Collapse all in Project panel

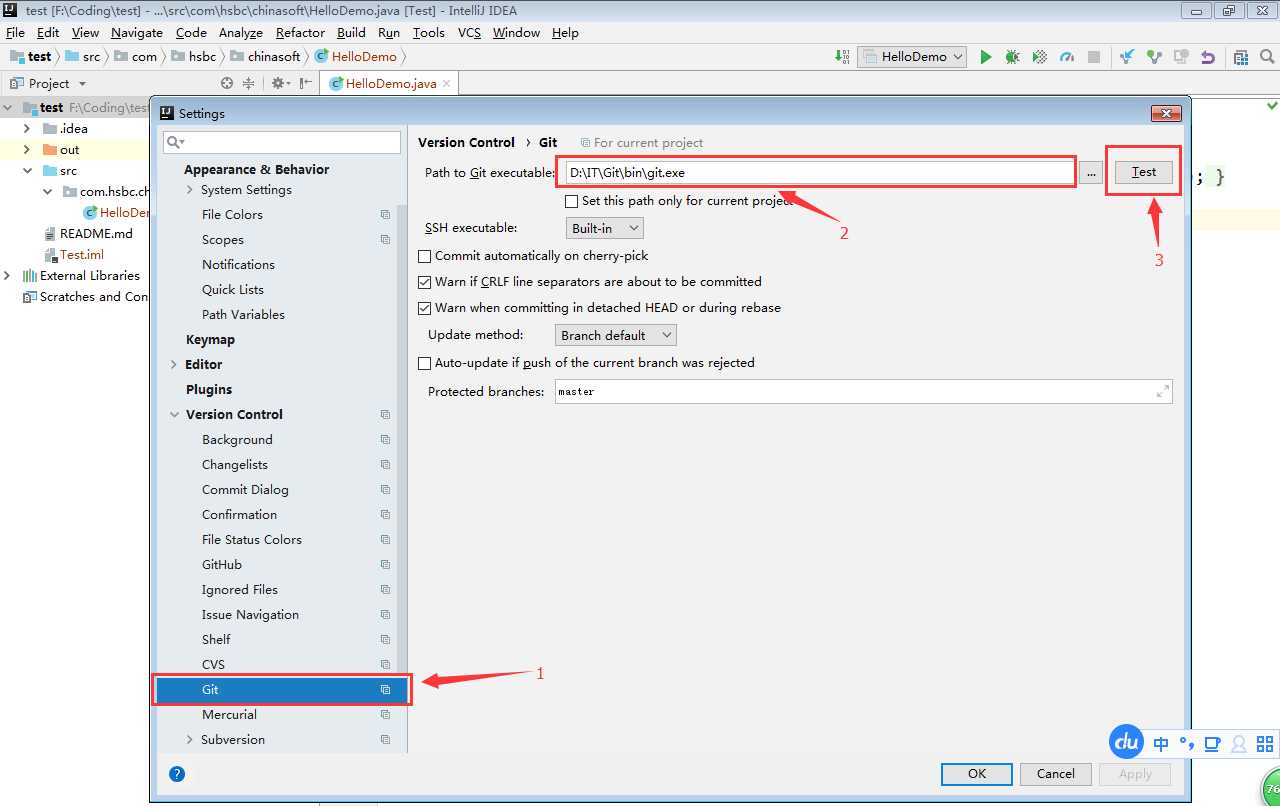[248, 84]
